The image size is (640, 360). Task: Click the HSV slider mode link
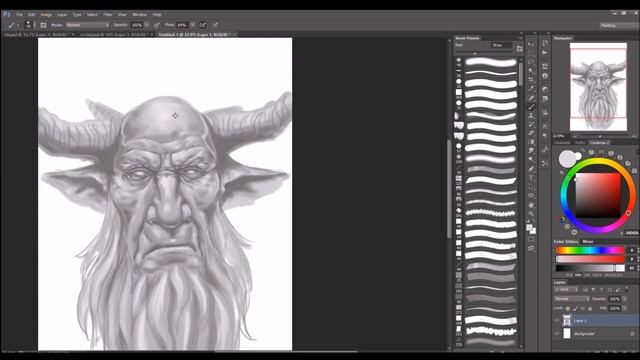point(578,275)
